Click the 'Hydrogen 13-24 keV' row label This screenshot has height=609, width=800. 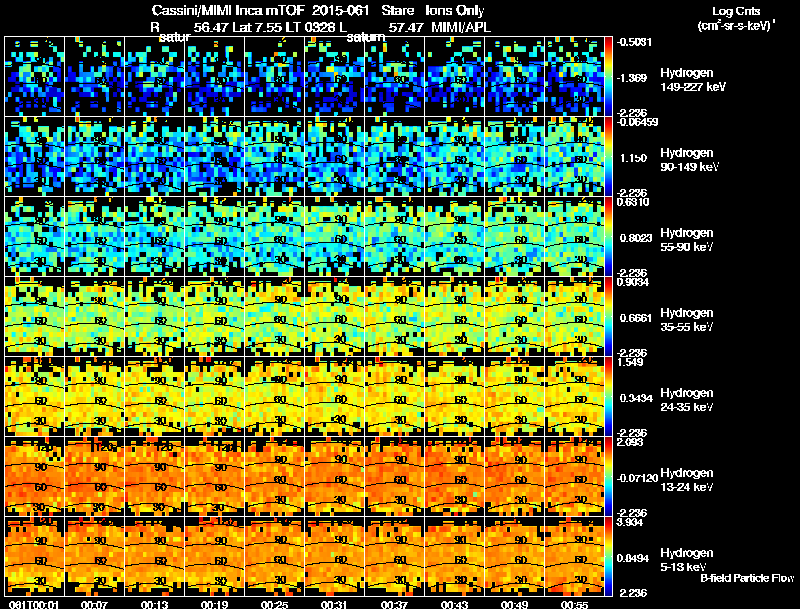pyautogui.click(x=687, y=480)
